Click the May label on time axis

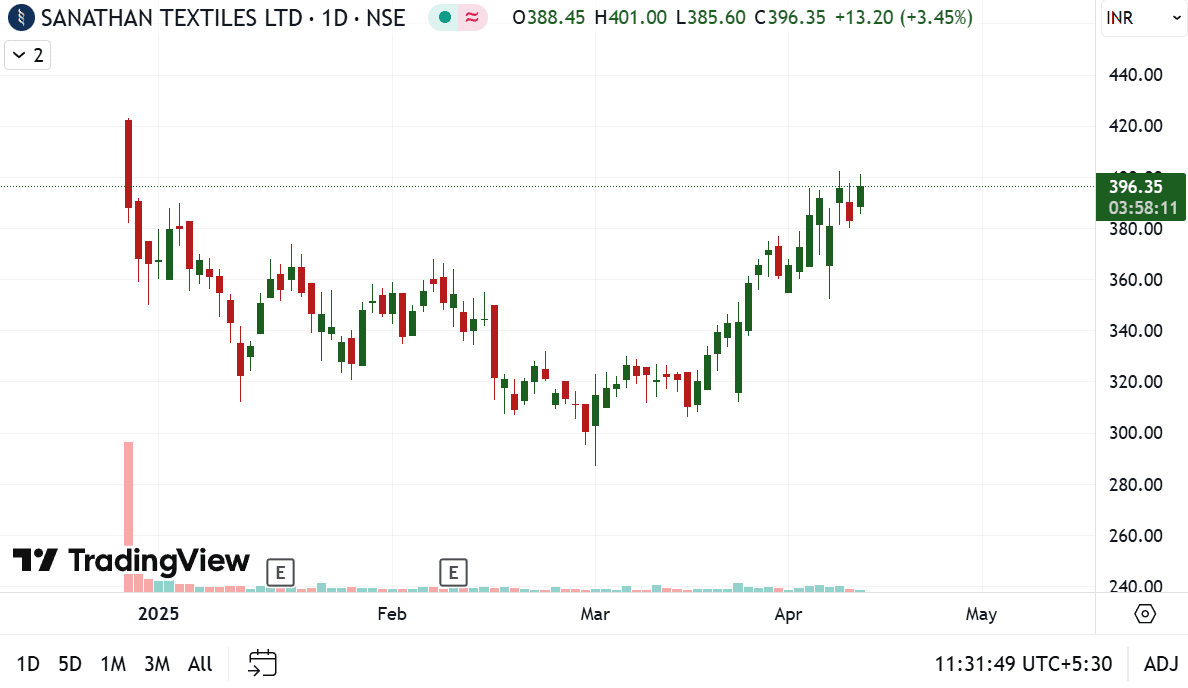tap(981, 614)
